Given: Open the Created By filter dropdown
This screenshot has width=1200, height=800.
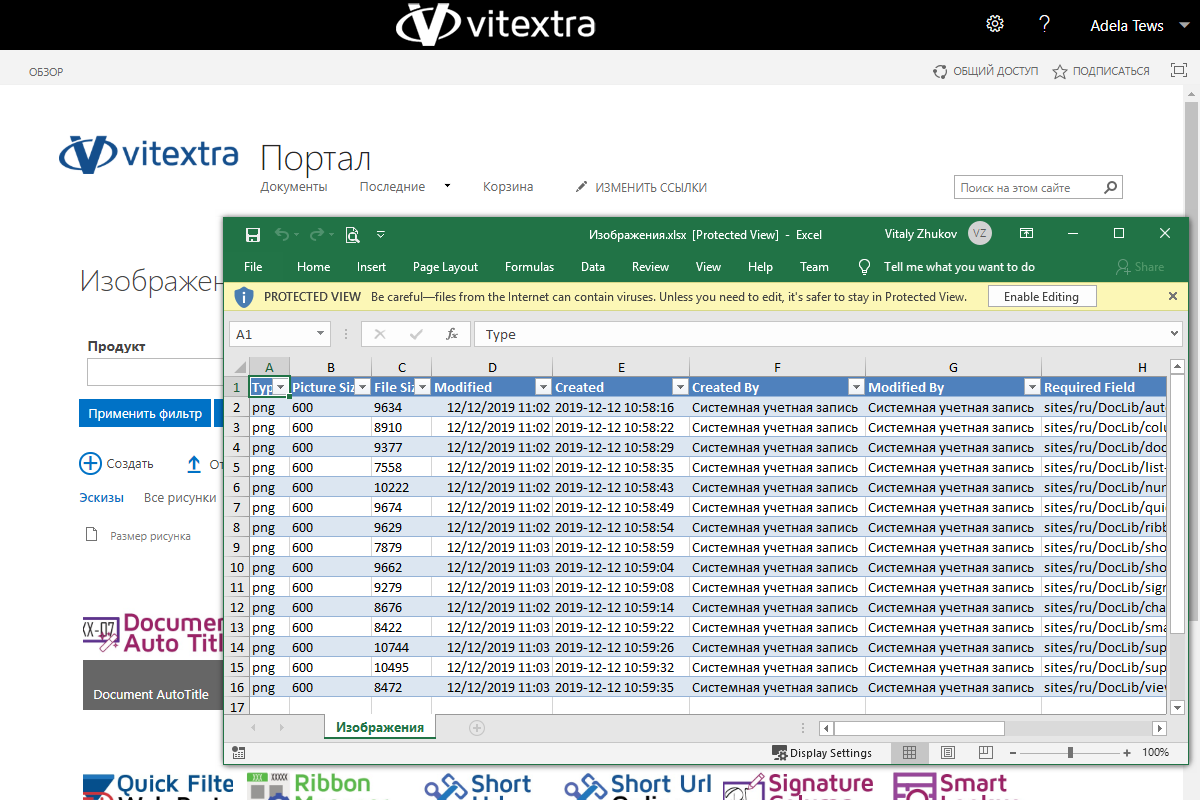Looking at the screenshot, I should coord(856,387).
